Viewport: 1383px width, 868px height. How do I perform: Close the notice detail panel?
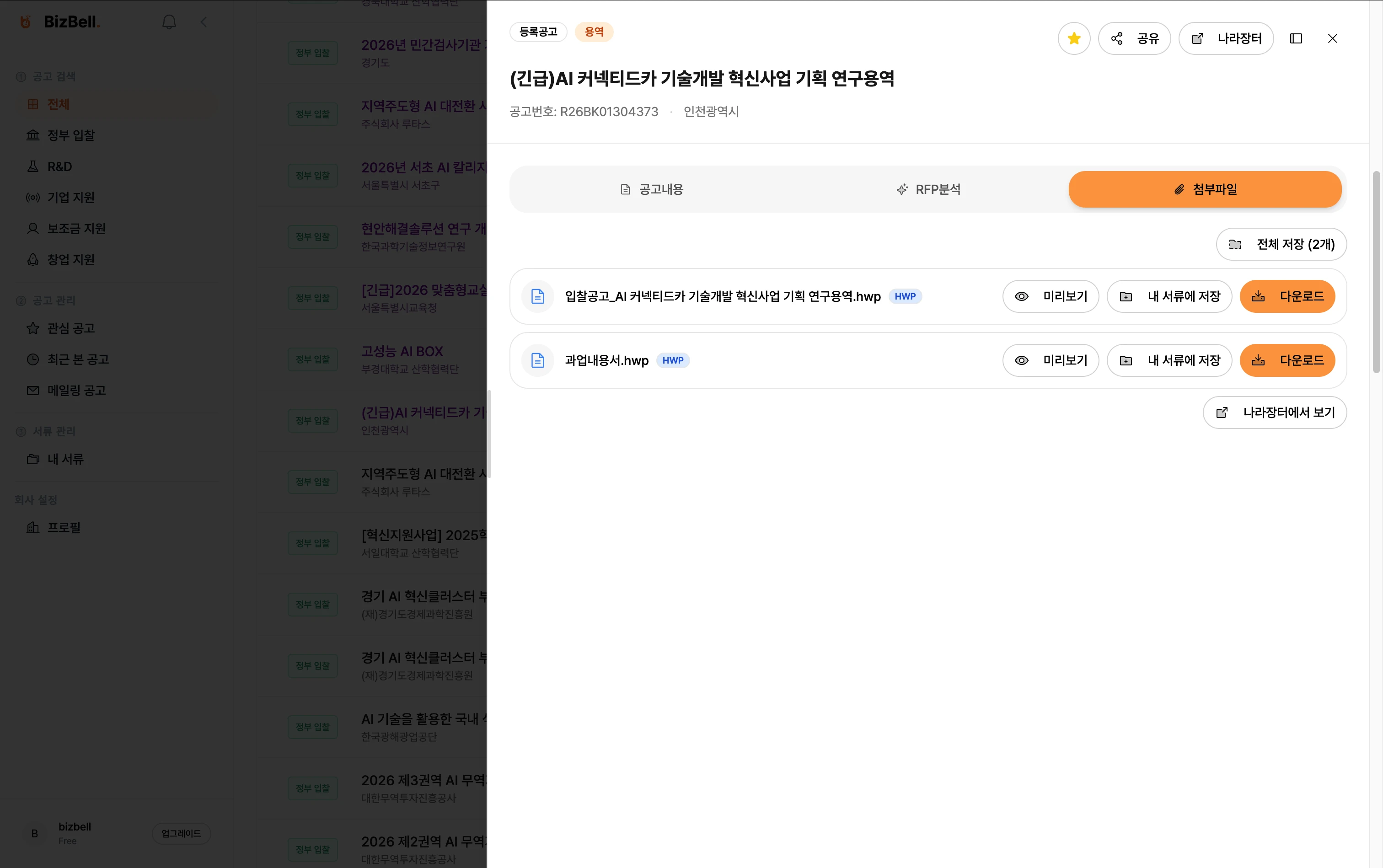(1333, 38)
